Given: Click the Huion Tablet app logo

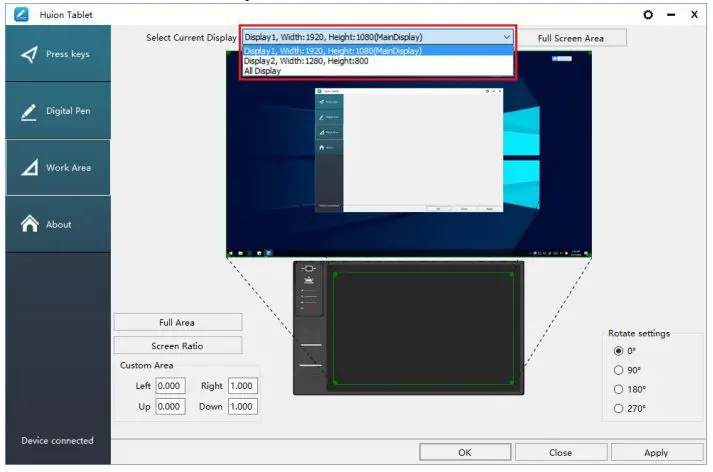Looking at the screenshot, I should tap(21, 15).
